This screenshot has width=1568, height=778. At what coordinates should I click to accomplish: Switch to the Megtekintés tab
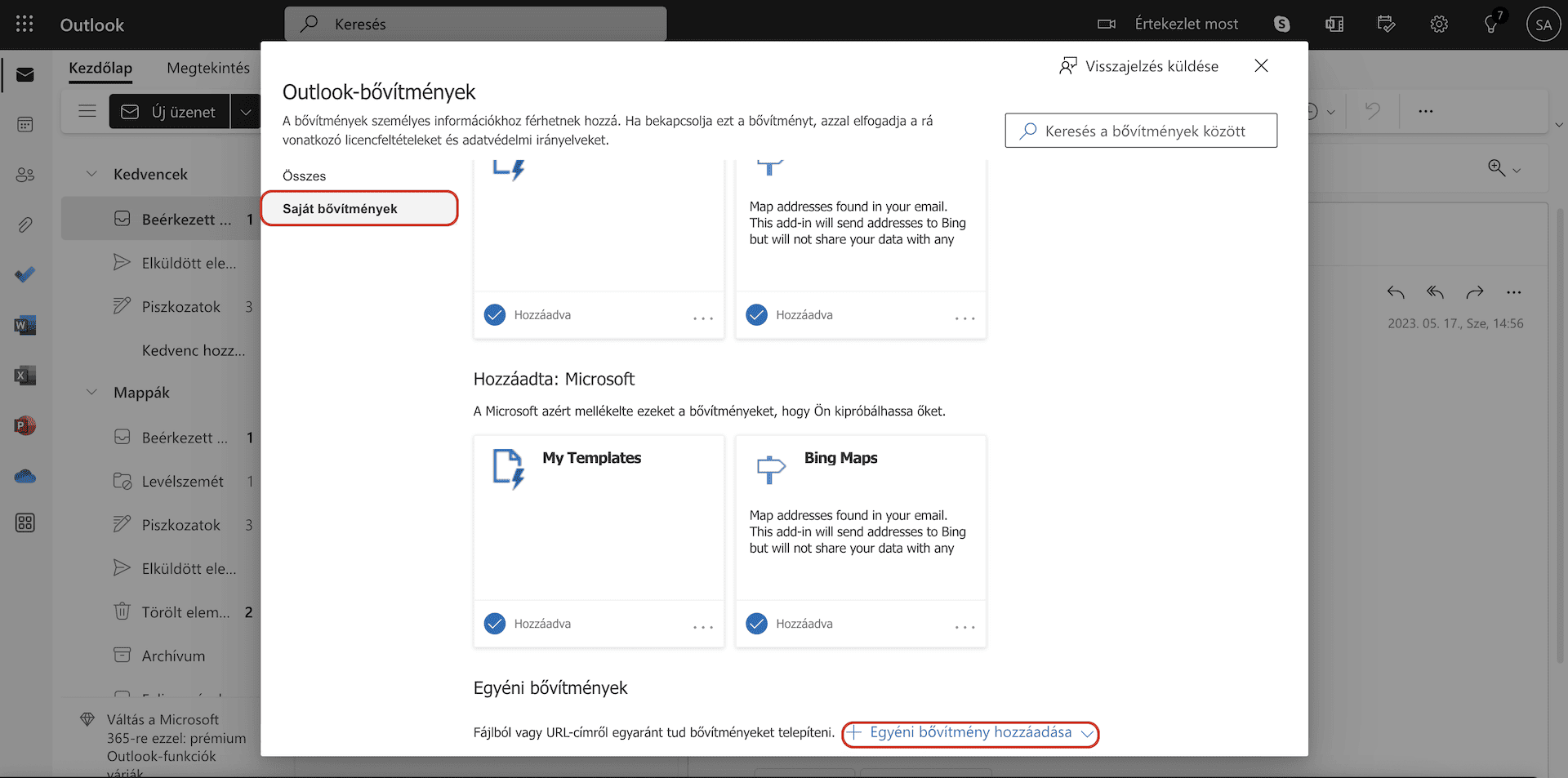pyautogui.click(x=208, y=68)
